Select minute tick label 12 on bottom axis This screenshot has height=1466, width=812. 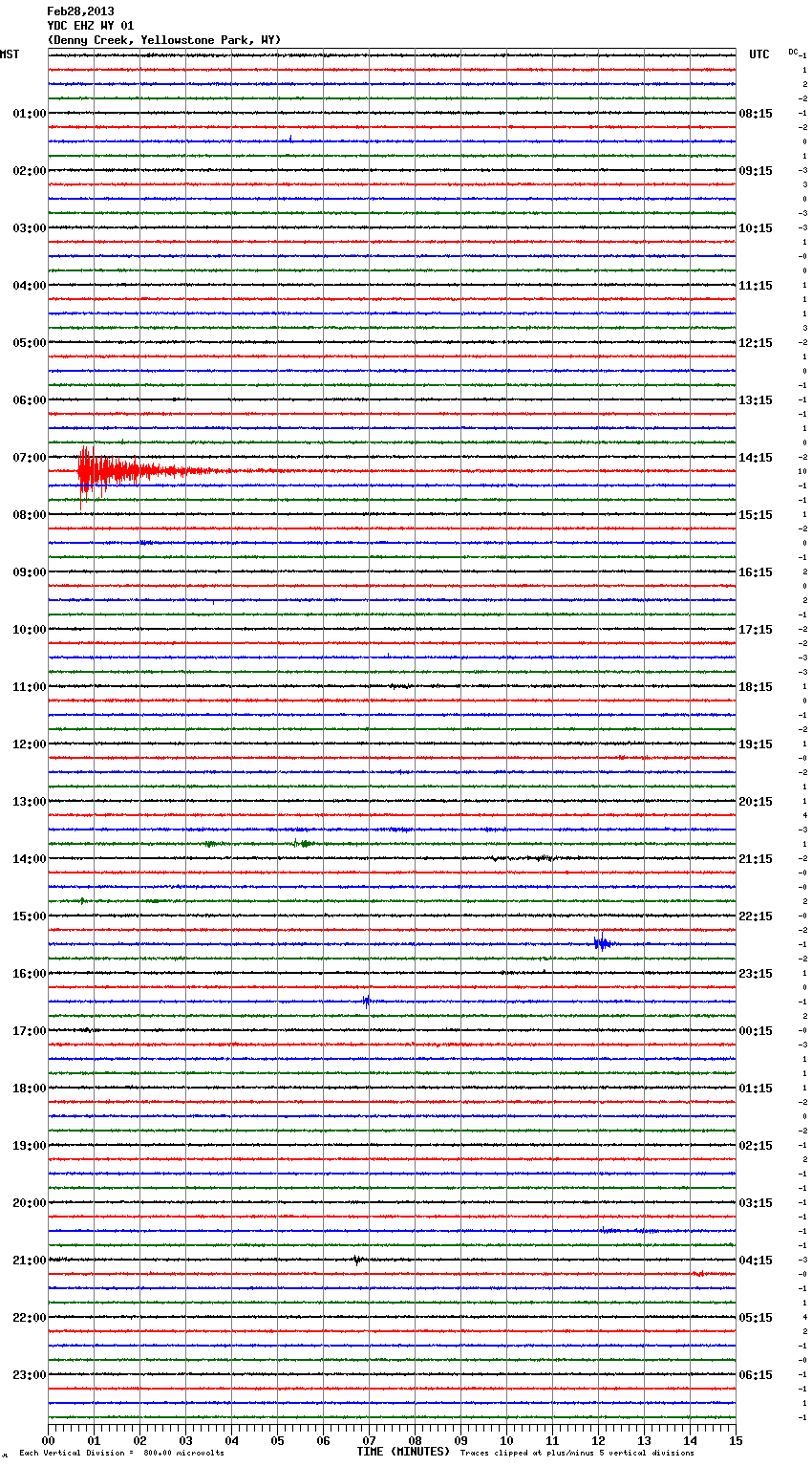598,1441
